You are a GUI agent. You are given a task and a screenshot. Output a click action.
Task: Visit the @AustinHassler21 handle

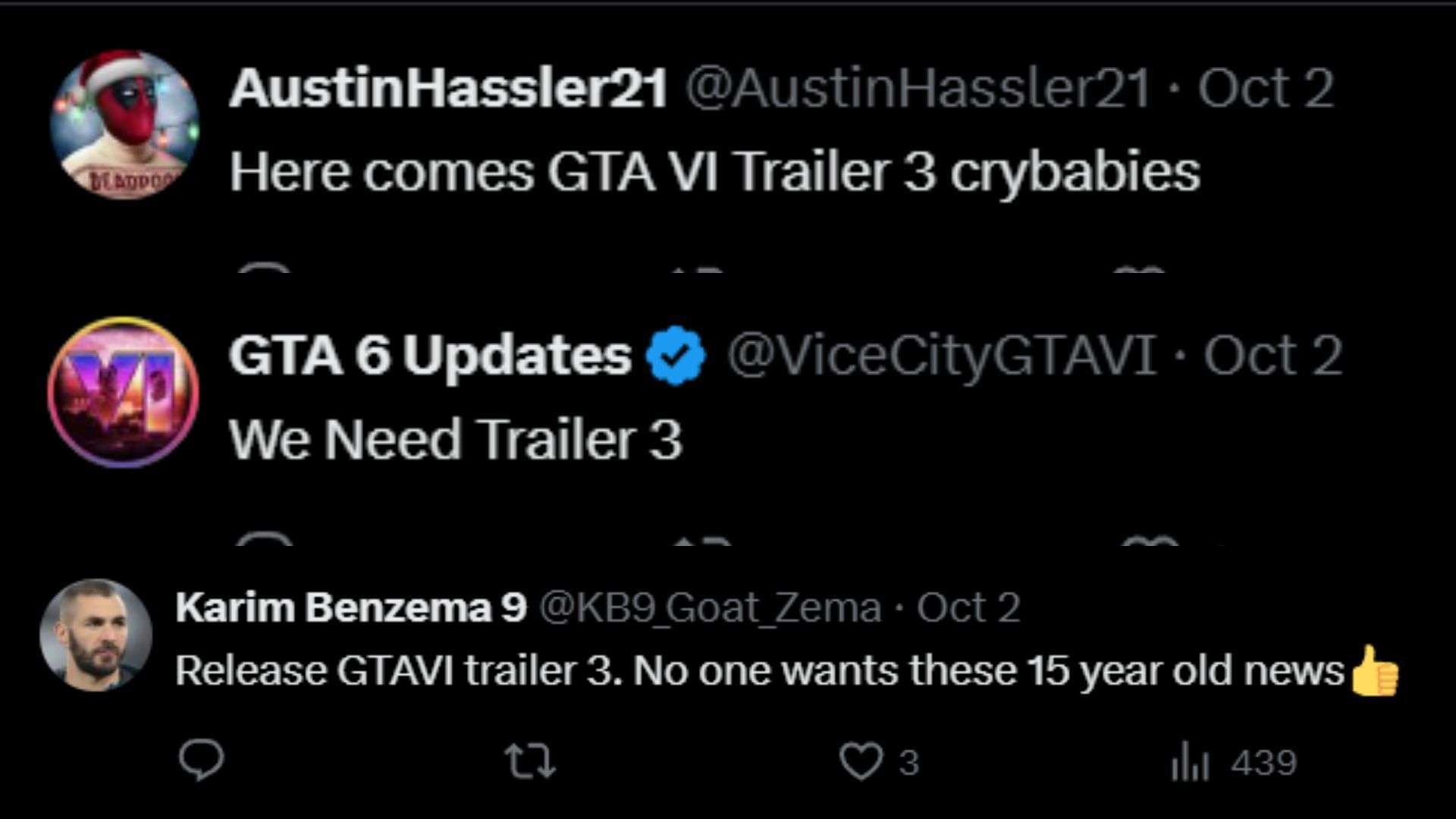pyautogui.click(x=918, y=88)
